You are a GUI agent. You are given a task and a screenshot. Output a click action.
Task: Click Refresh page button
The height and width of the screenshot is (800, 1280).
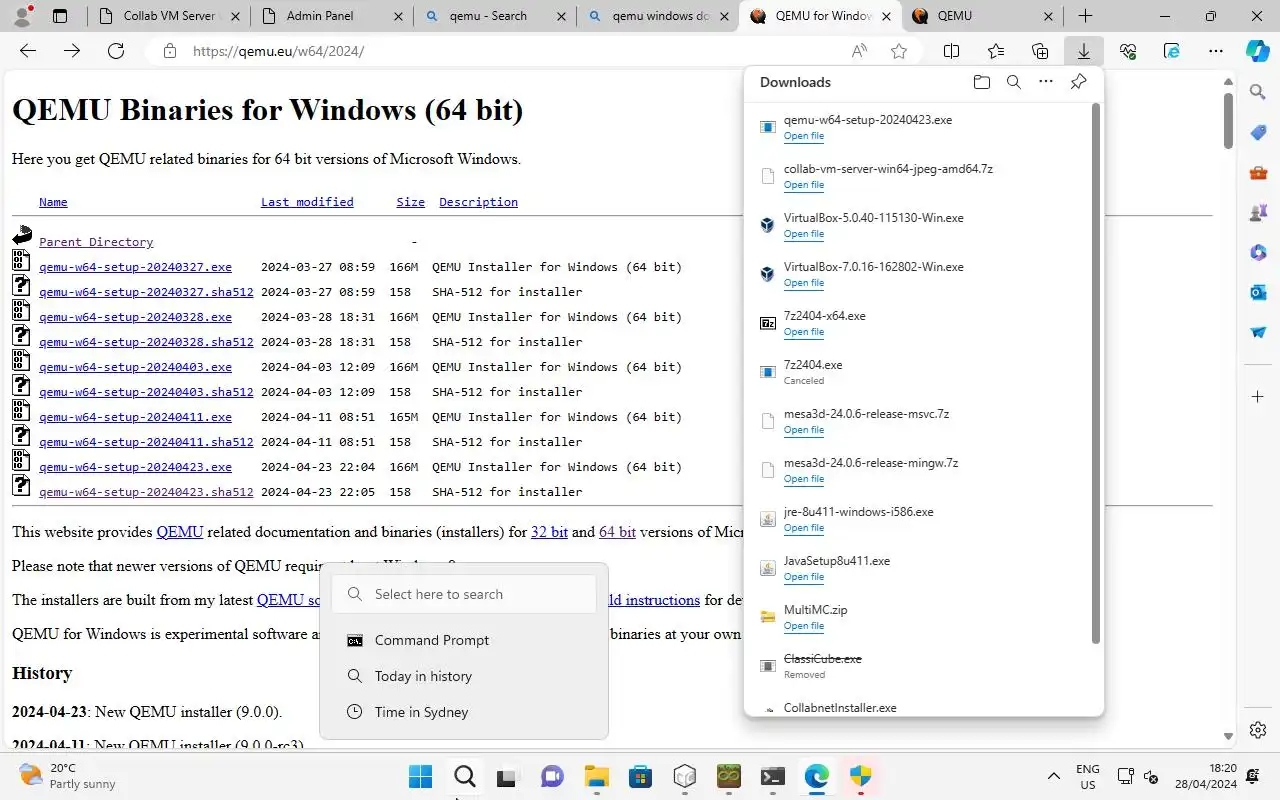(115, 51)
